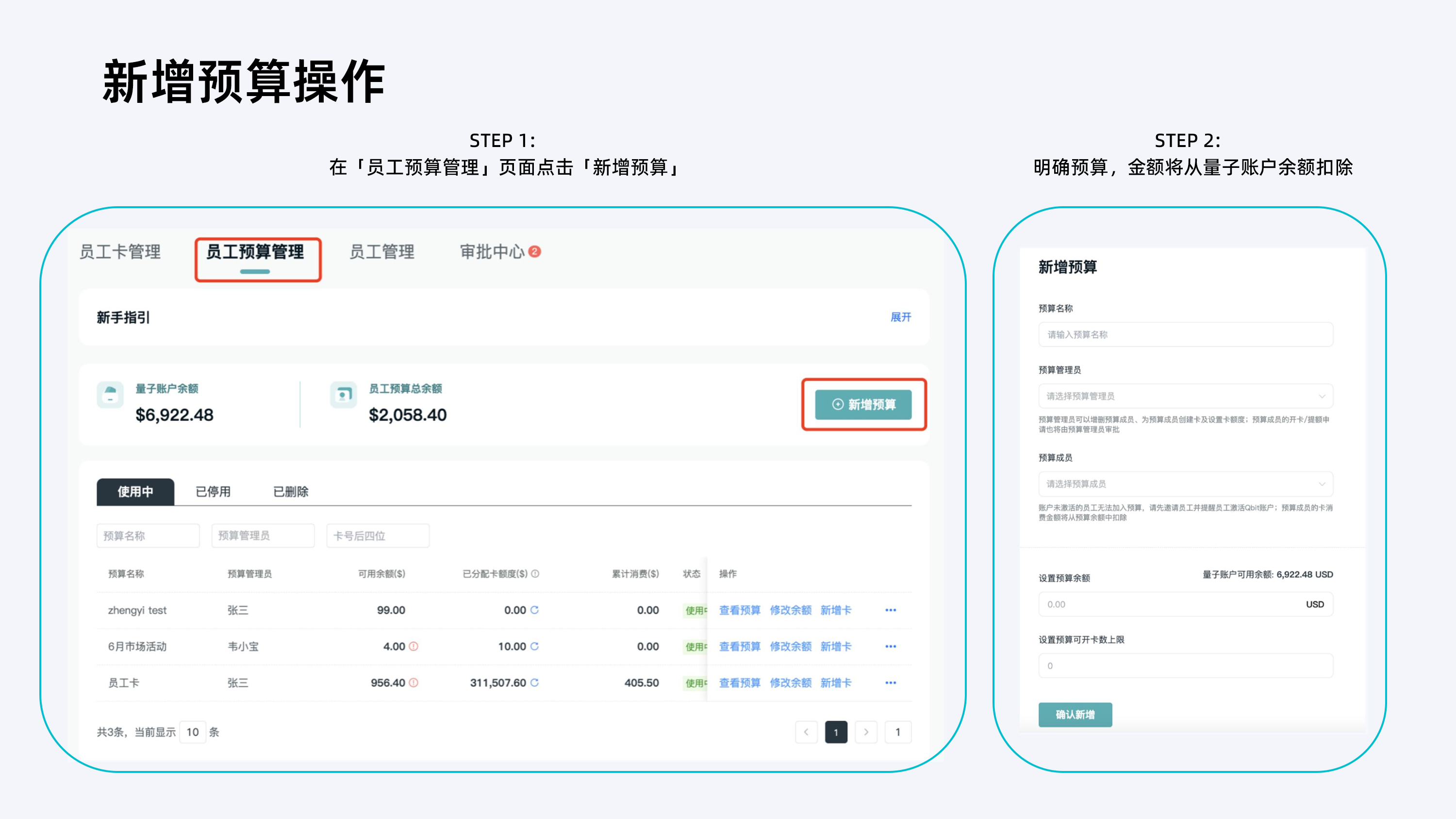The height and width of the screenshot is (819, 1456).
Task: Click warning icon next to 956.40 balance
Action: click(x=413, y=683)
